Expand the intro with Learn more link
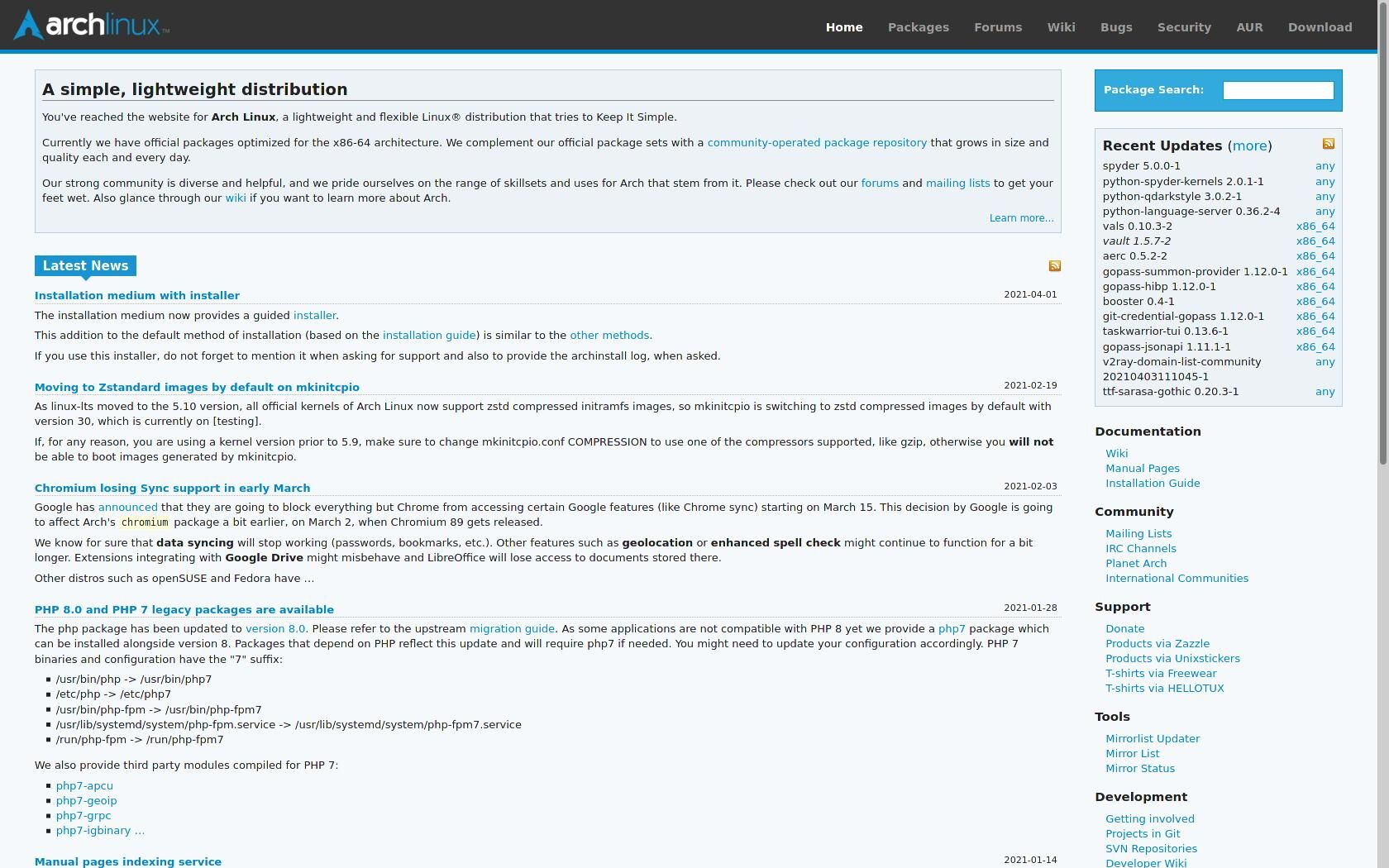 1021,218
